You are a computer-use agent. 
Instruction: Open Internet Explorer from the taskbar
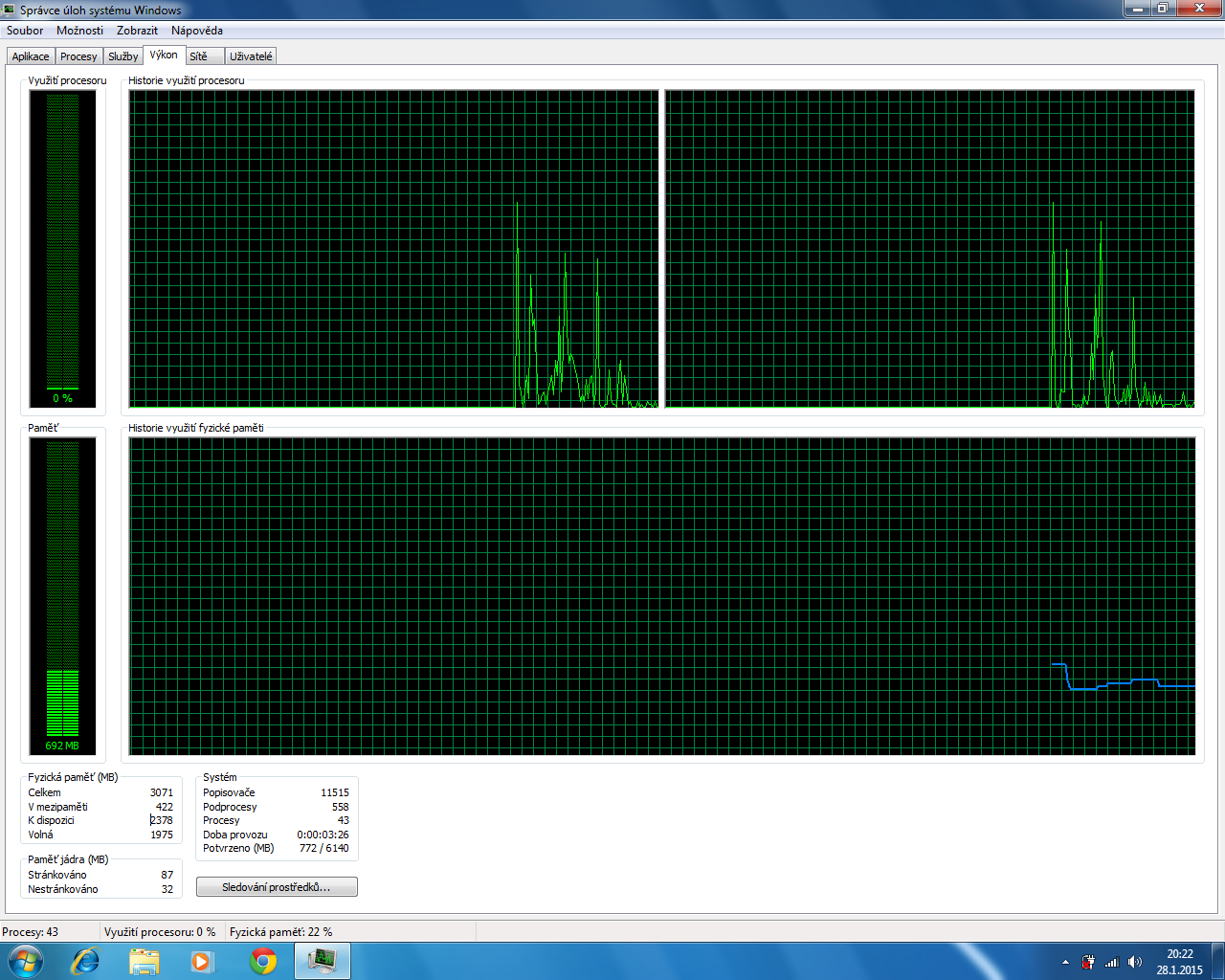86,961
